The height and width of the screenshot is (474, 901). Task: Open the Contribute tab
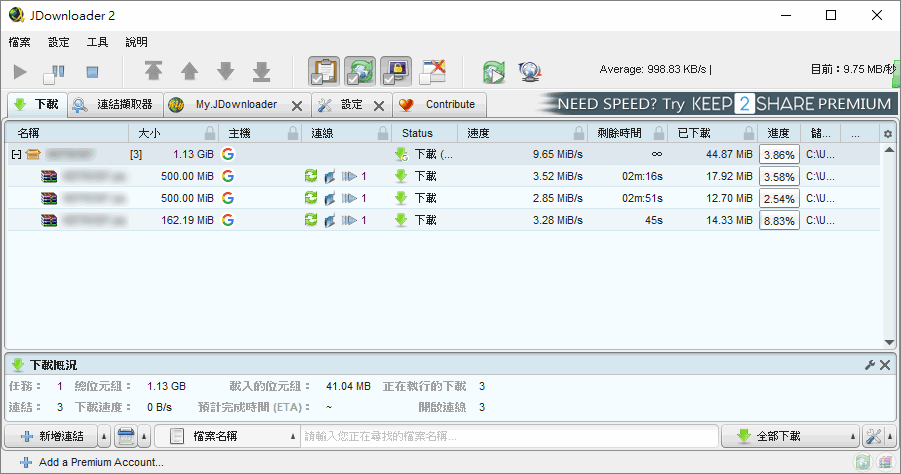[440, 105]
